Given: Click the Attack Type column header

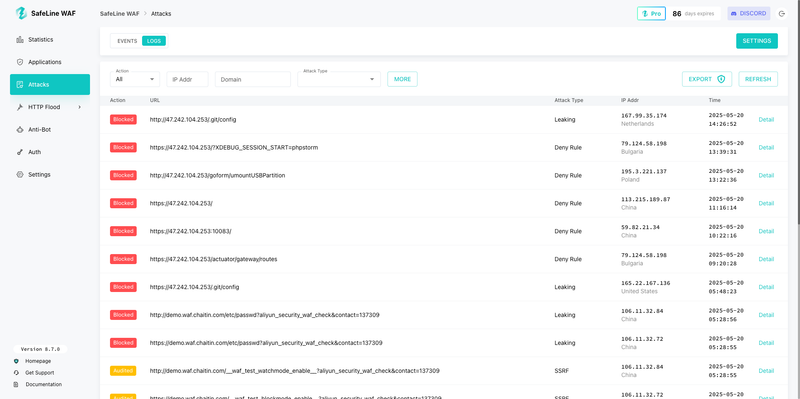Looking at the screenshot, I should pos(569,101).
